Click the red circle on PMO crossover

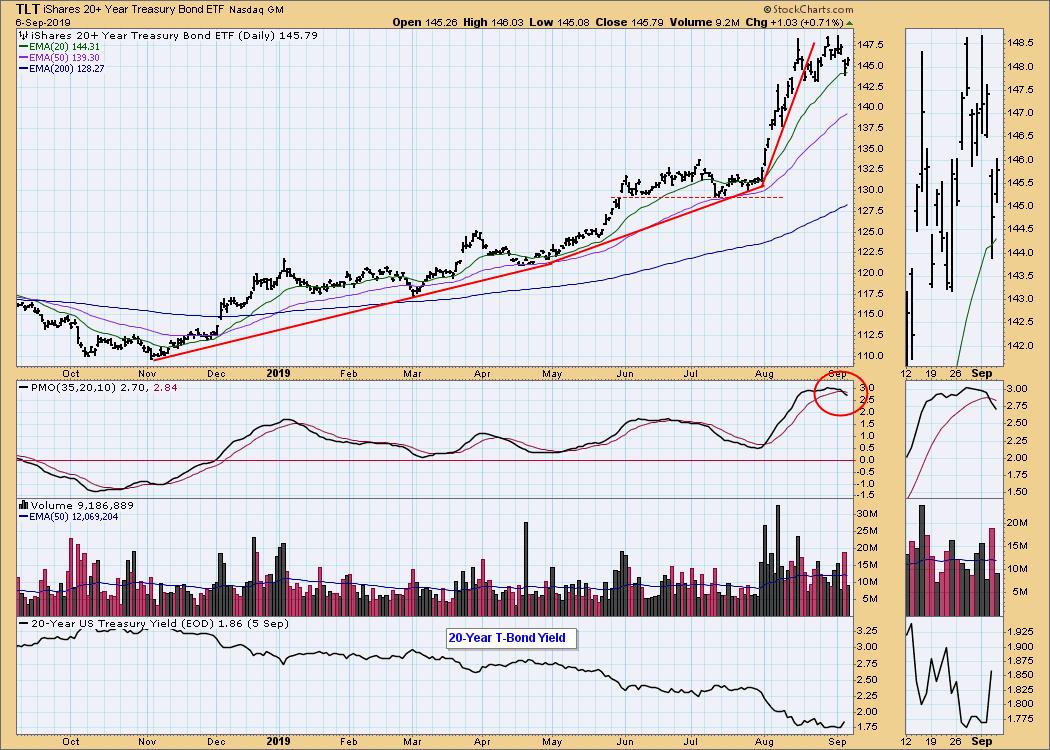[840, 394]
